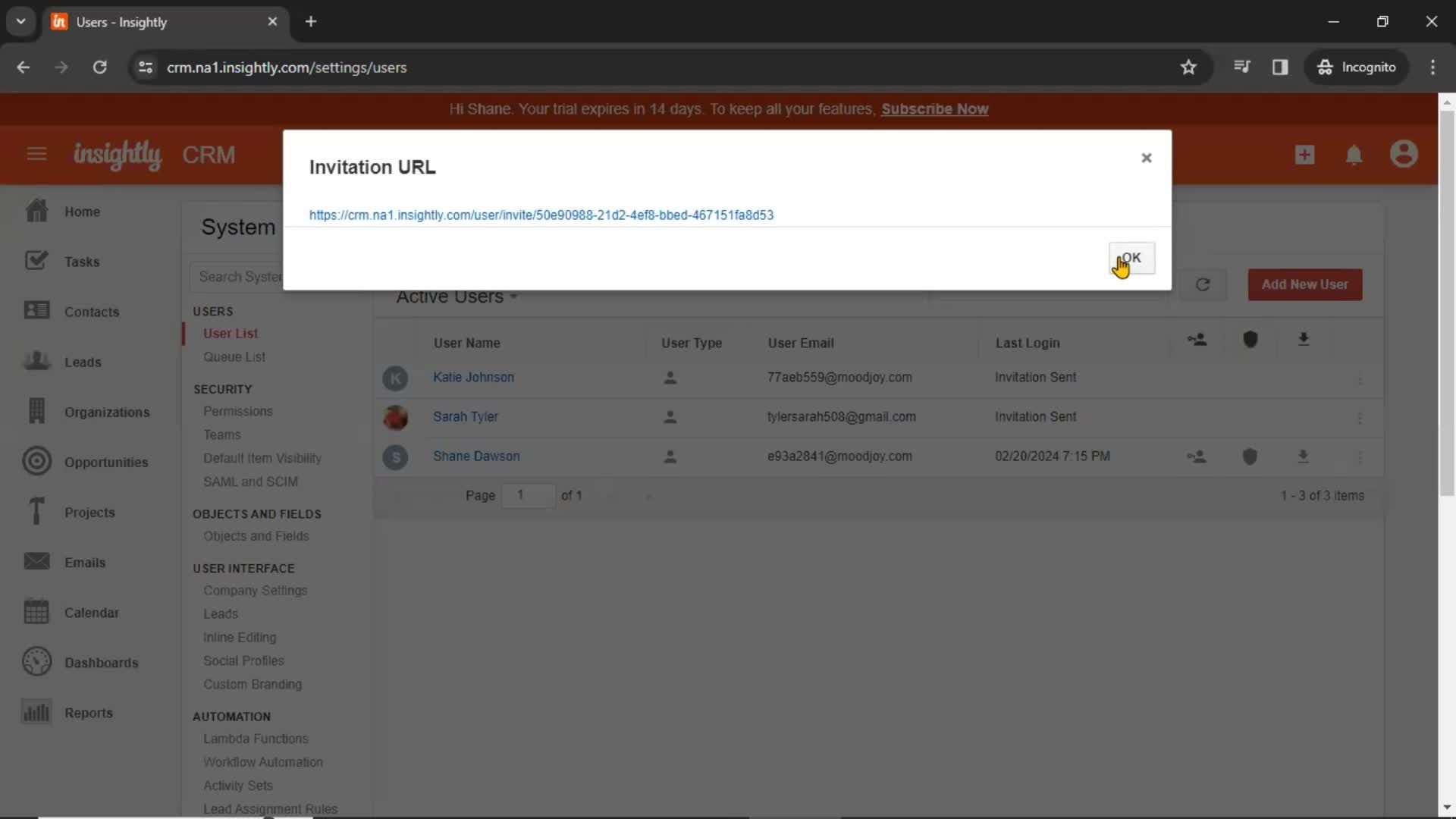The image size is (1456, 819).
Task: Bookmark this page with the star
Action: tap(1188, 67)
